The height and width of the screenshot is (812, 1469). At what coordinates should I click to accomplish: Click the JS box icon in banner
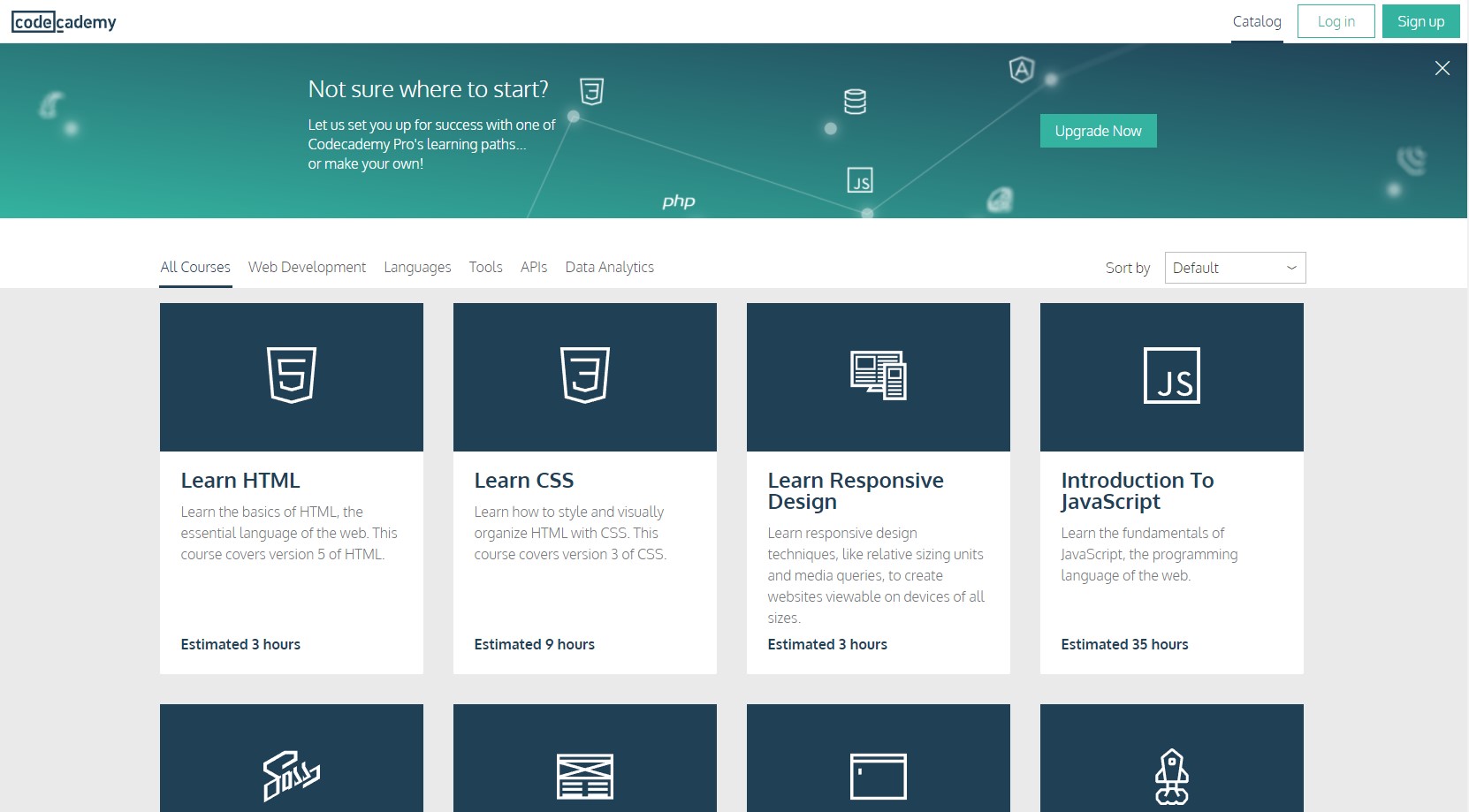(x=860, y=180)
